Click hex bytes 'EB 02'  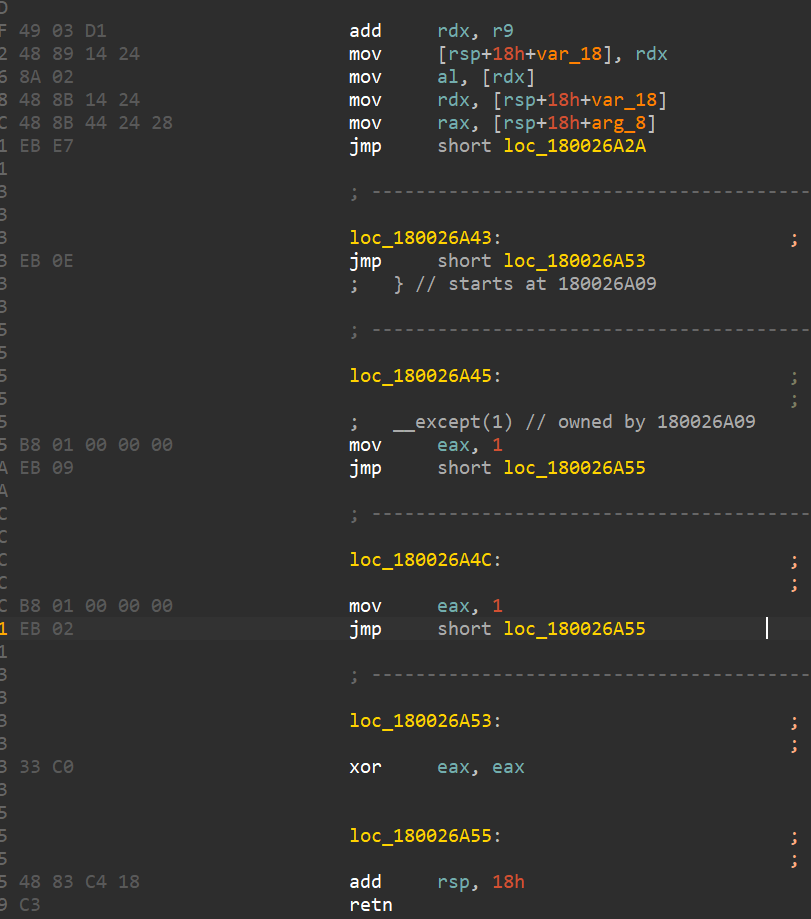point(46,629)
